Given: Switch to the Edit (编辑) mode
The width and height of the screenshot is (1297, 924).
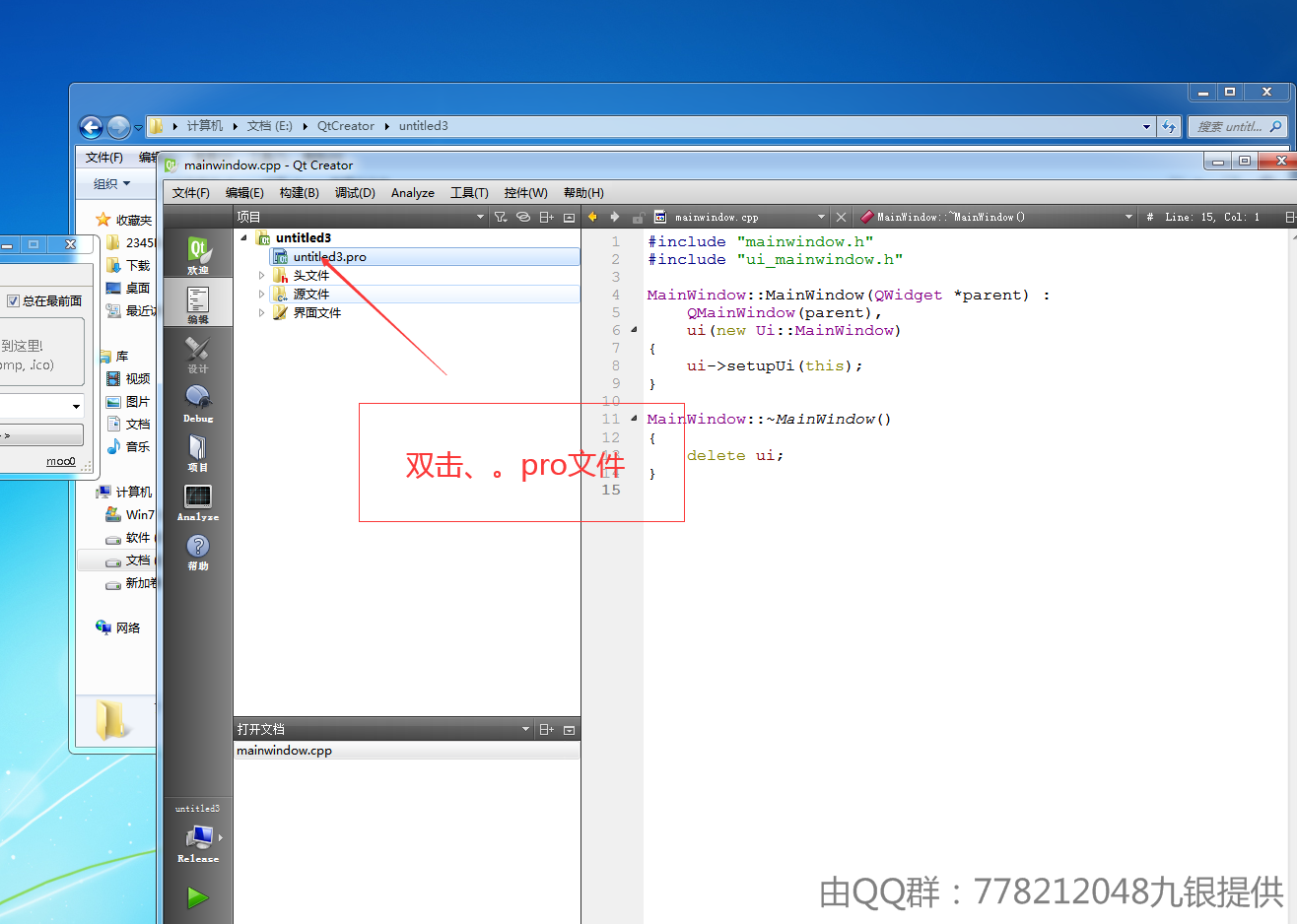Looking at the screenshot, I should pyautogui.click(x=198, y=303).
